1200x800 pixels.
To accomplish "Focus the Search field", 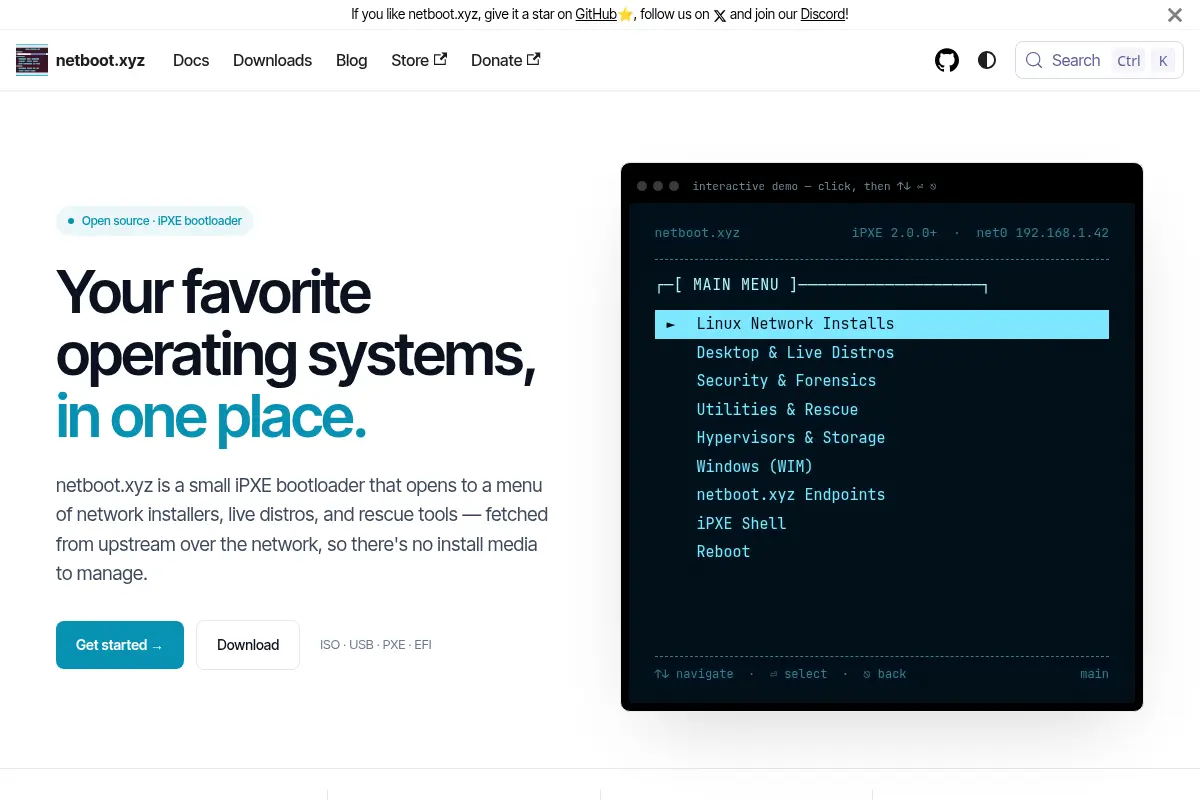I will 1099,60.
